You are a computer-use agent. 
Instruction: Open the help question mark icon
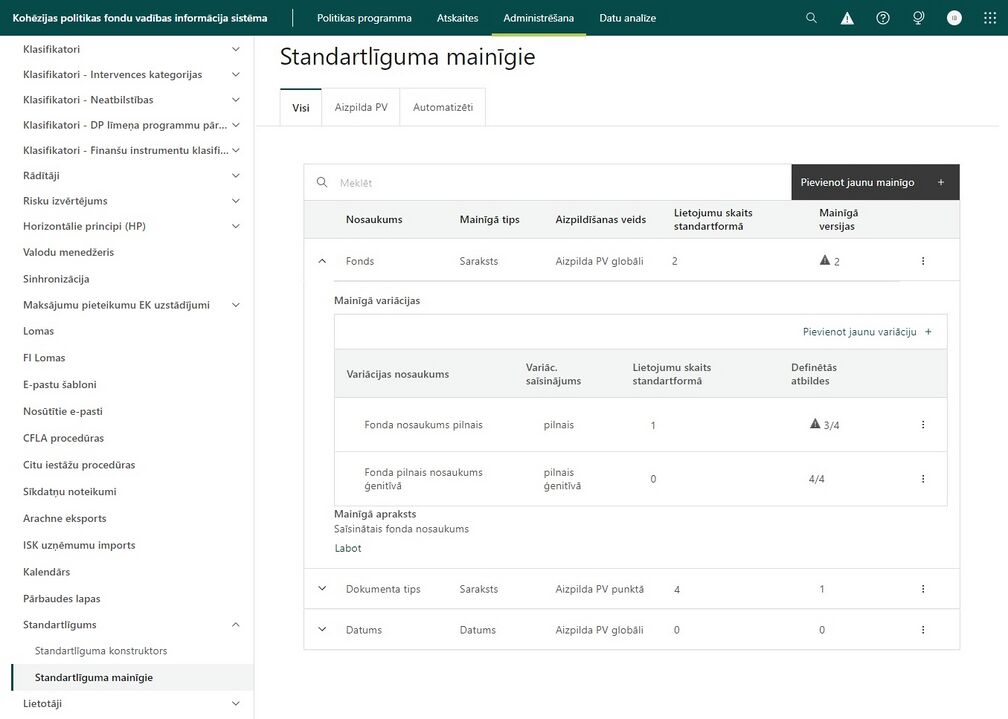[x=883, y=18]
